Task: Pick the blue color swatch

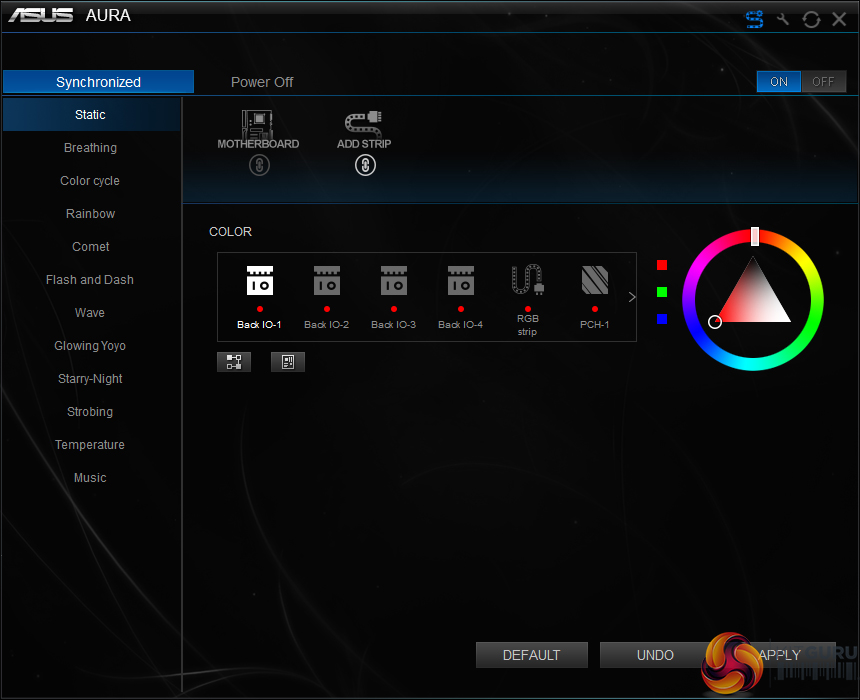Action: pos(662,319)
